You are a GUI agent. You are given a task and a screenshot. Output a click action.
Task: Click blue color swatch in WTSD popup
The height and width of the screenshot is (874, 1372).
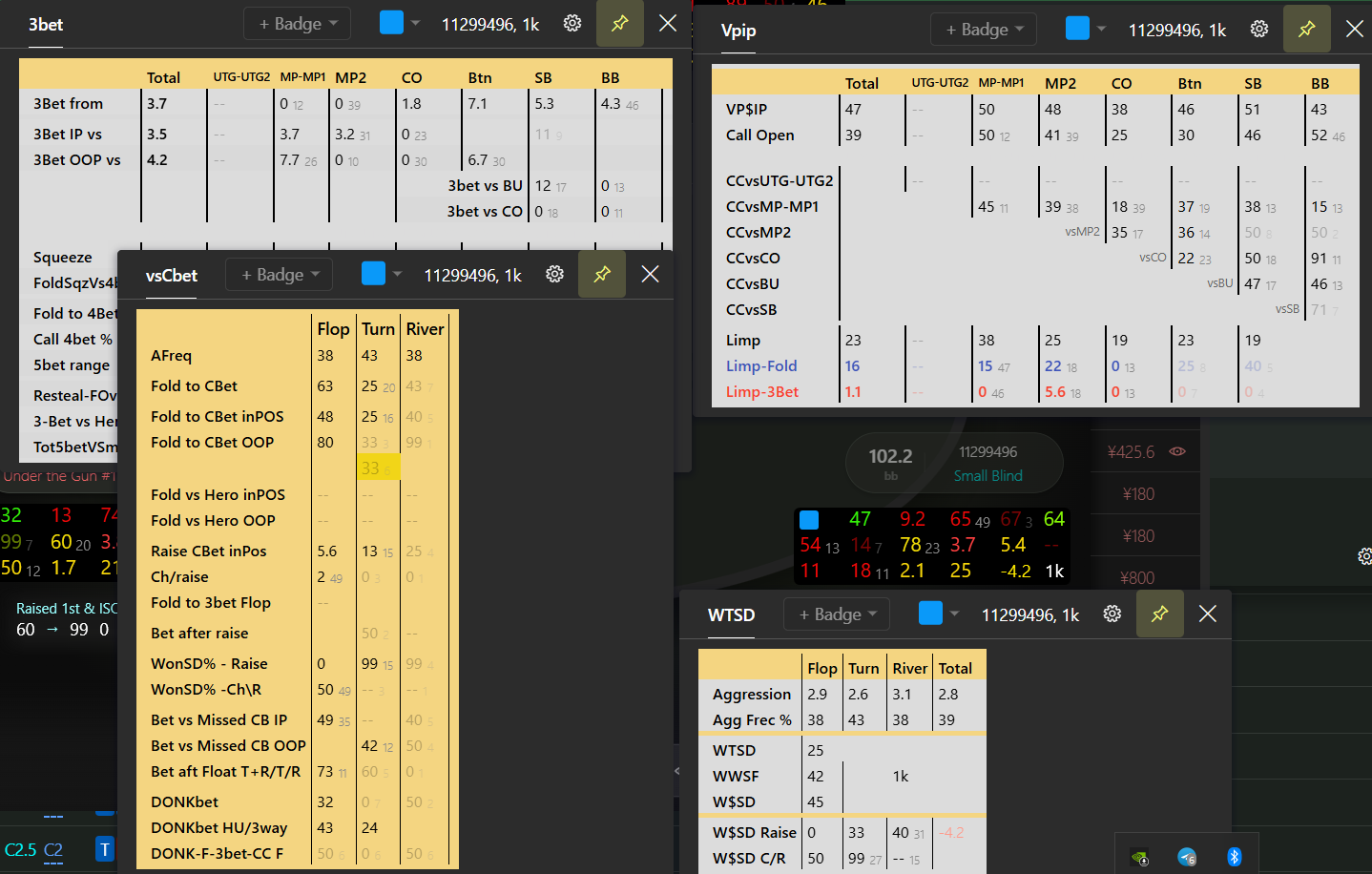click(930, 614)
